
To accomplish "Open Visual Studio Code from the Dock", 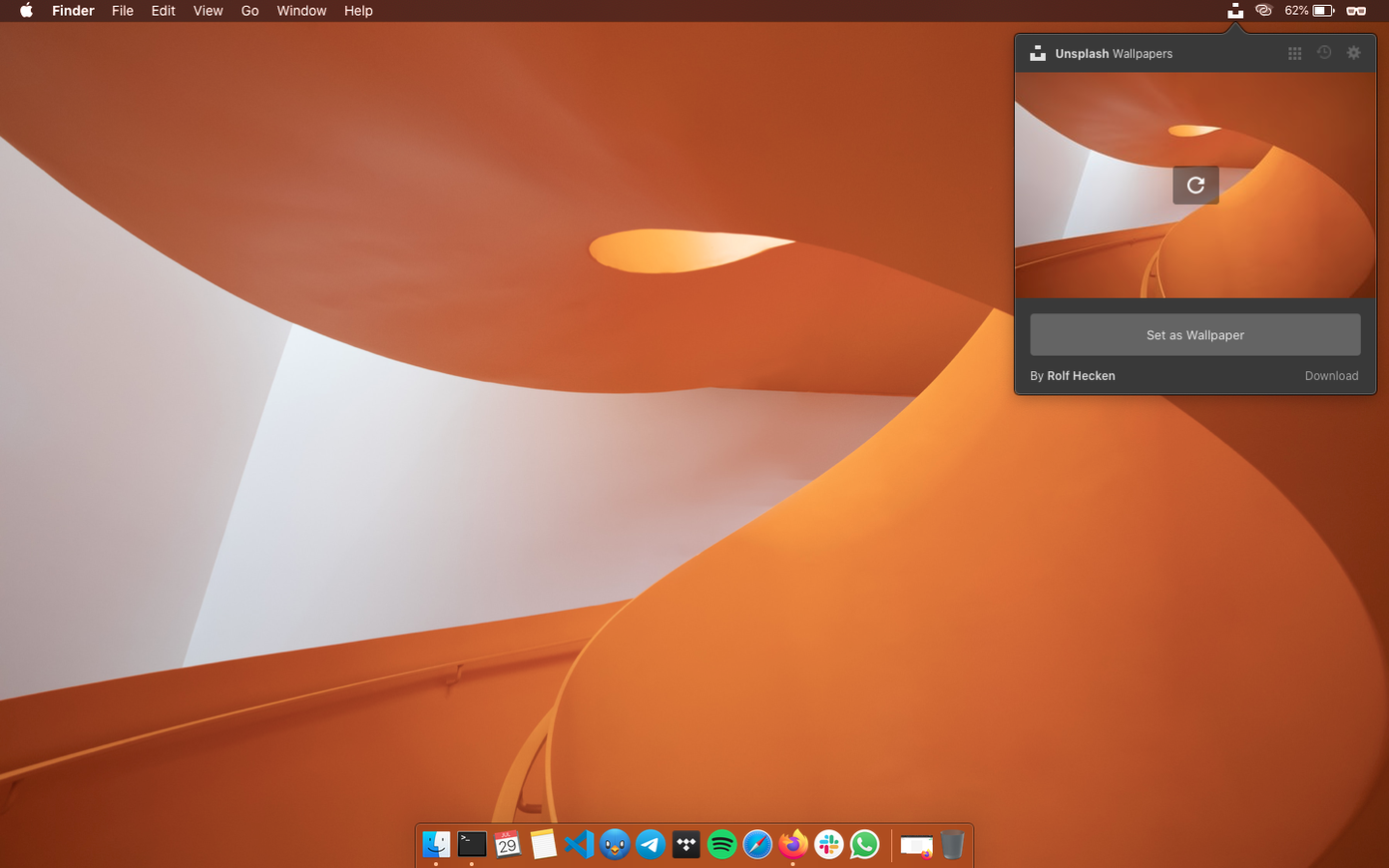I will tap(579, 844).
